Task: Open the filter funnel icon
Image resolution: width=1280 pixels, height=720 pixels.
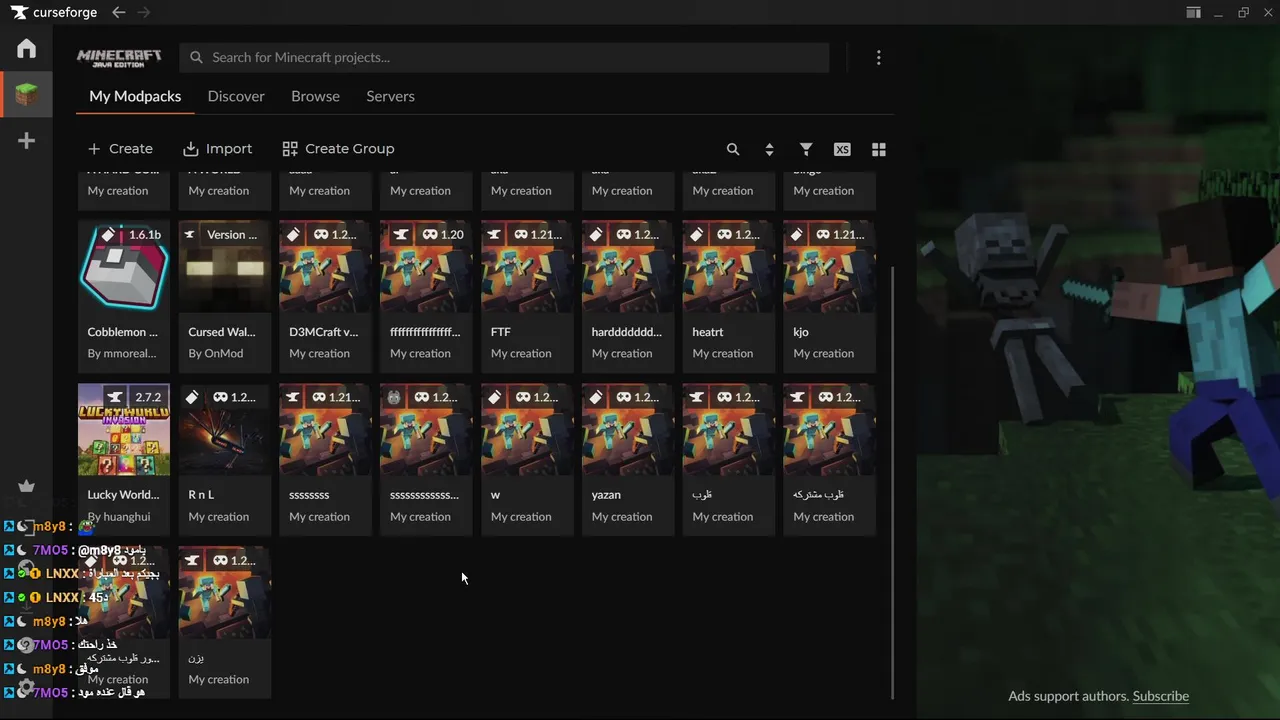Action: click(x=806, y=149)
